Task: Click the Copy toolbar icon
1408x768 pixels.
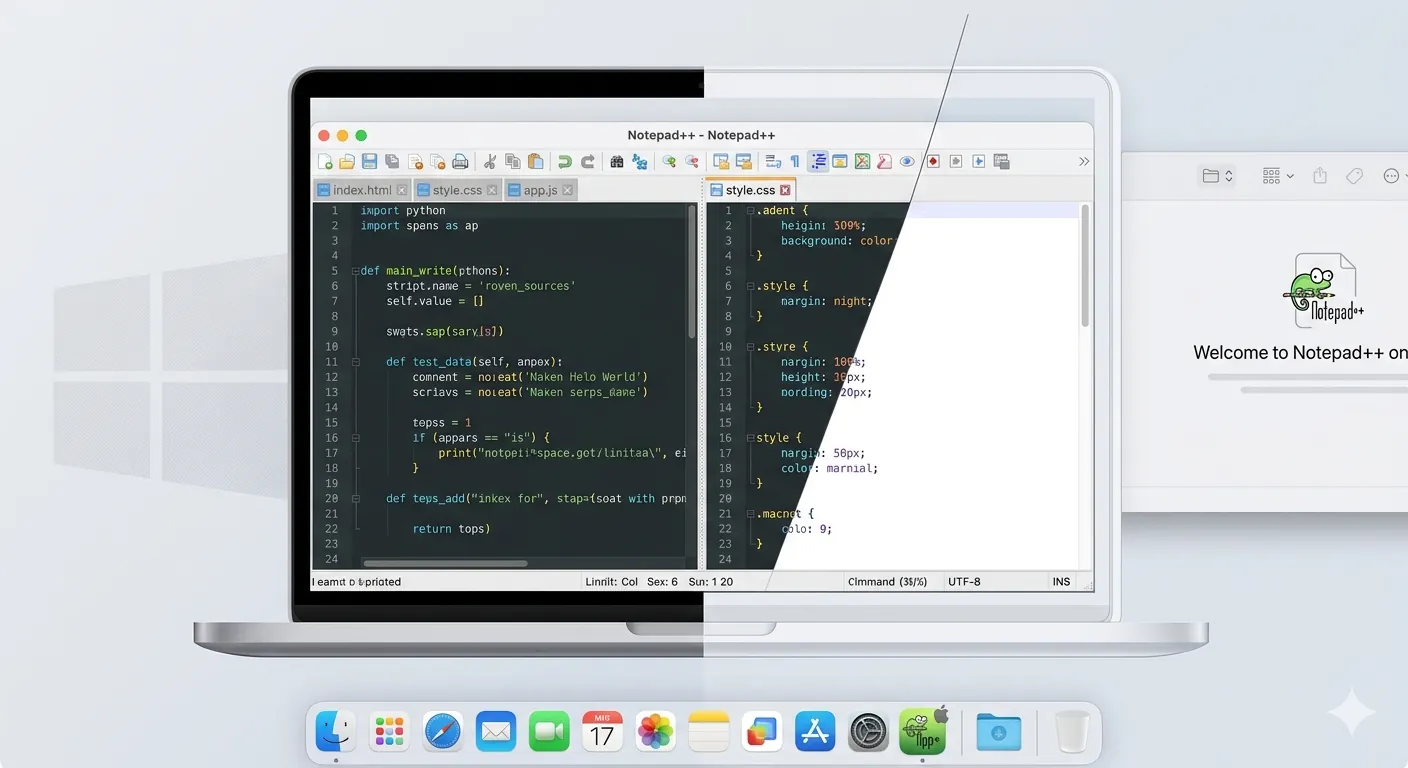Action: click(x=513, y=162)
